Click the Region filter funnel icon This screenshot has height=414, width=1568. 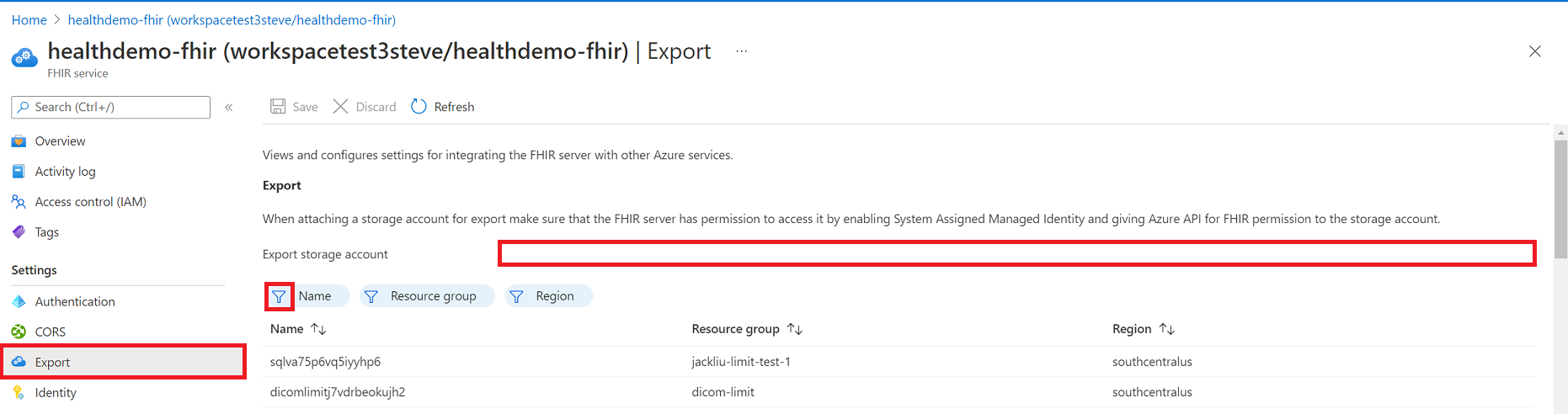point(517,296)
